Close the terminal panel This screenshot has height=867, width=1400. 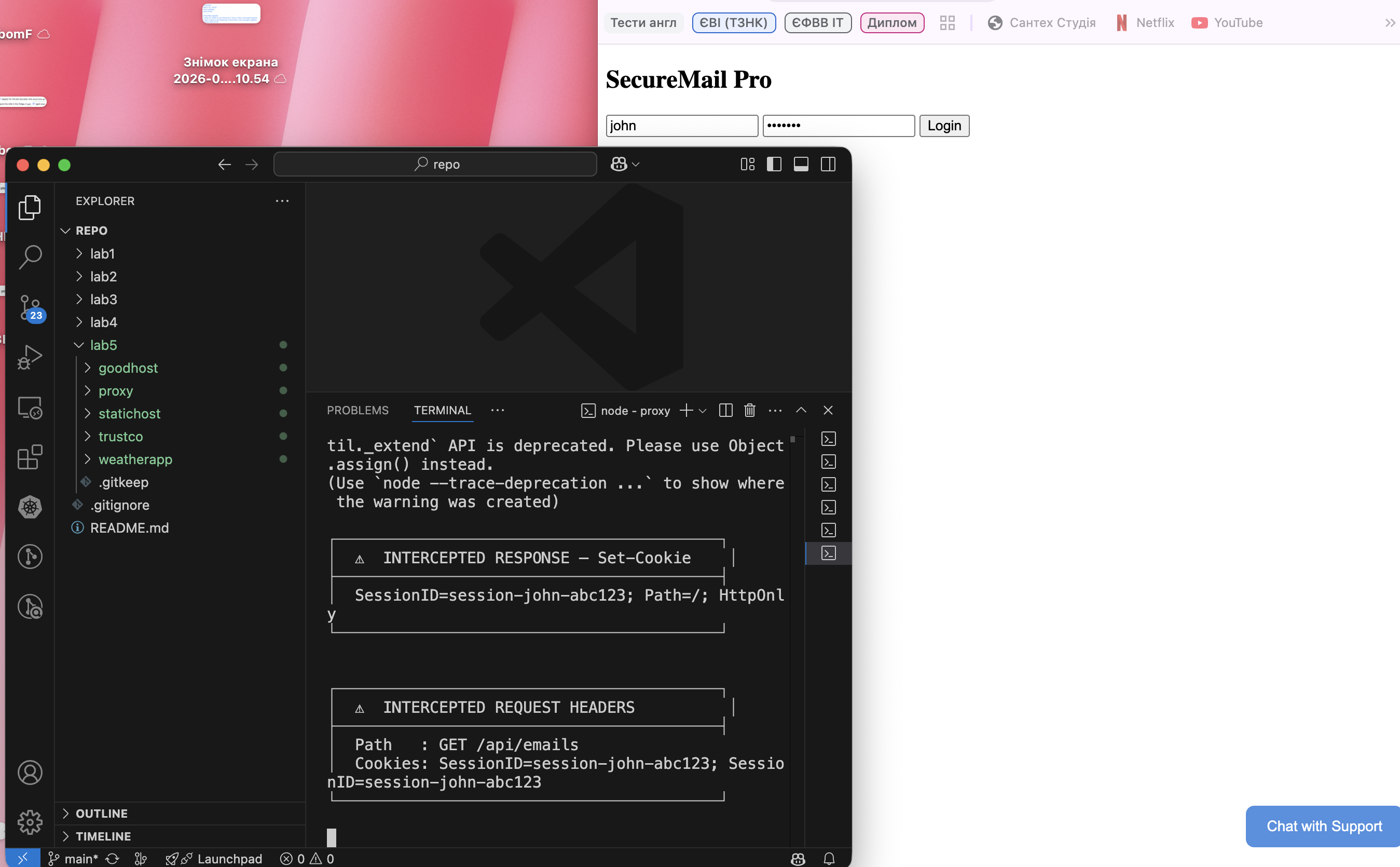(828, 411)
